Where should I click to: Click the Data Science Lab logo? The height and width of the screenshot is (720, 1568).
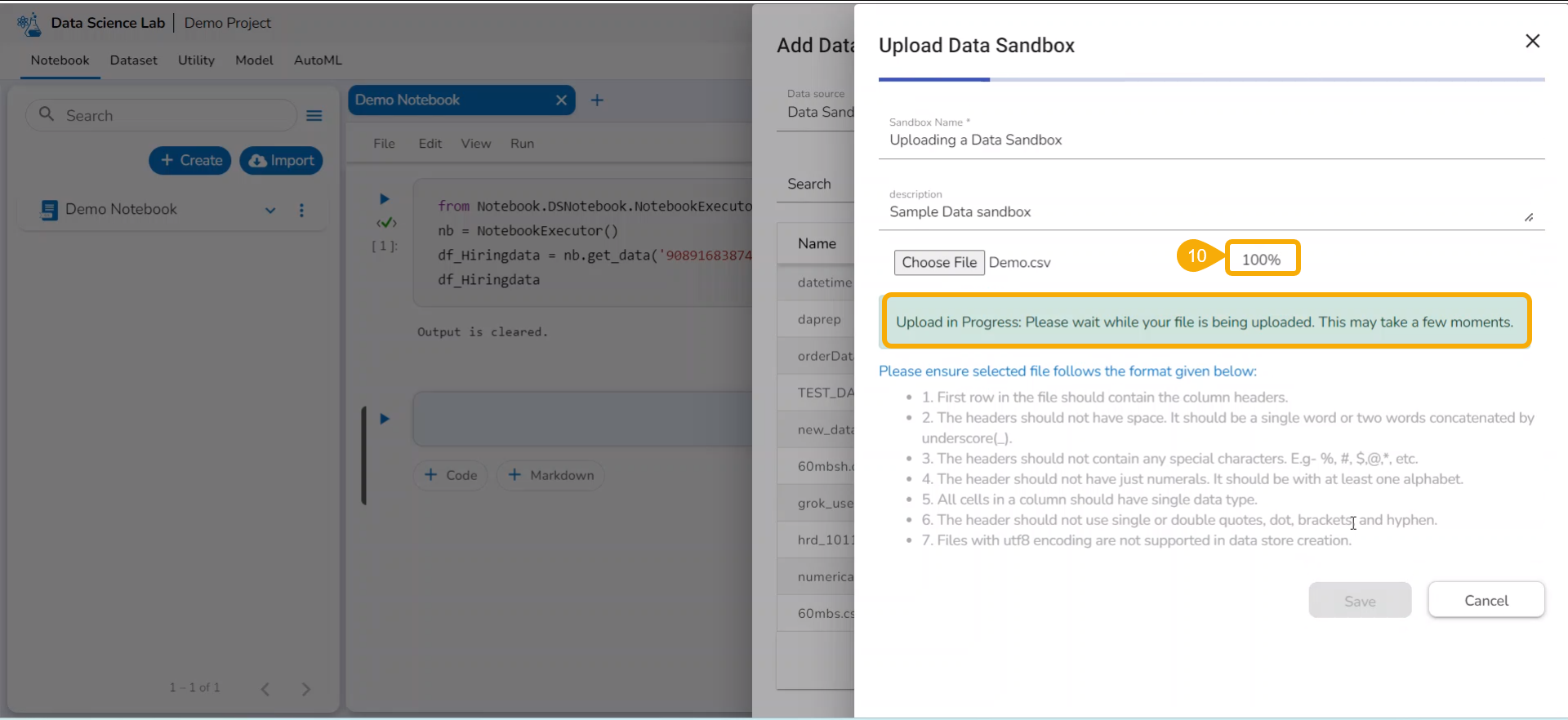tap(29, 24)
